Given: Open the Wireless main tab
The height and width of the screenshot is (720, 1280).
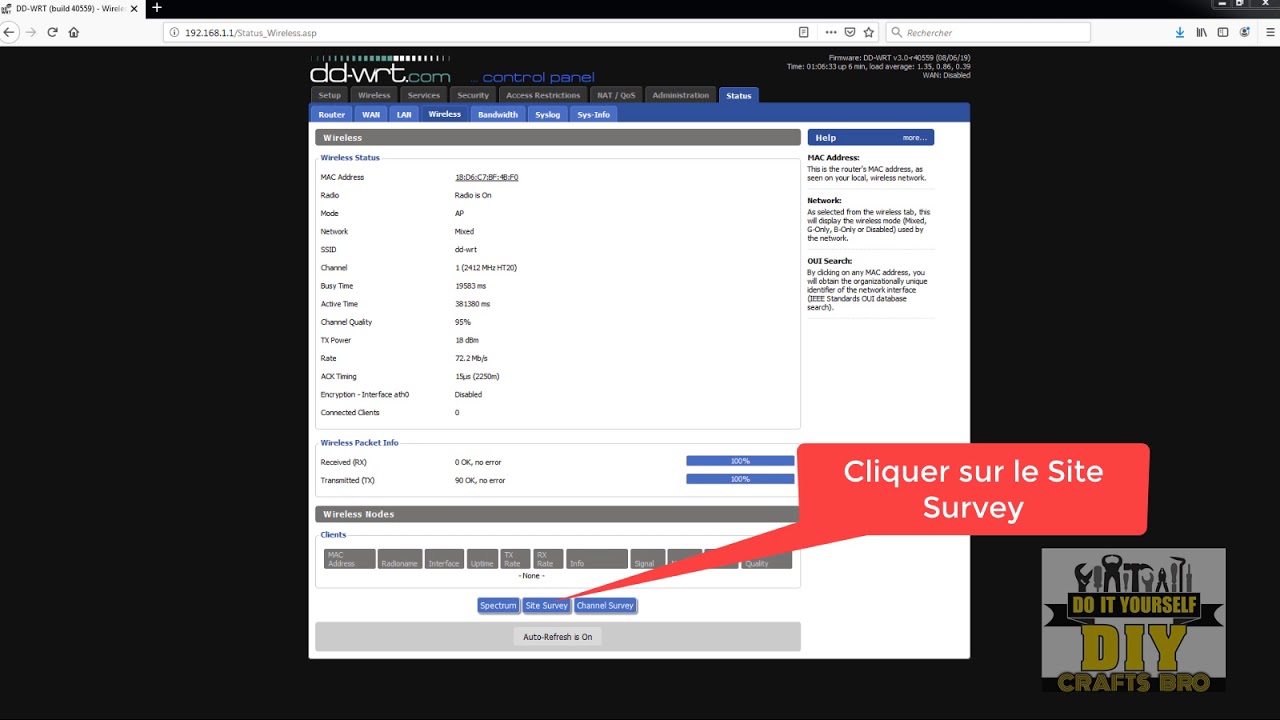Looking at the screenshot, I should pyautogui.click(x=374, y=95).
